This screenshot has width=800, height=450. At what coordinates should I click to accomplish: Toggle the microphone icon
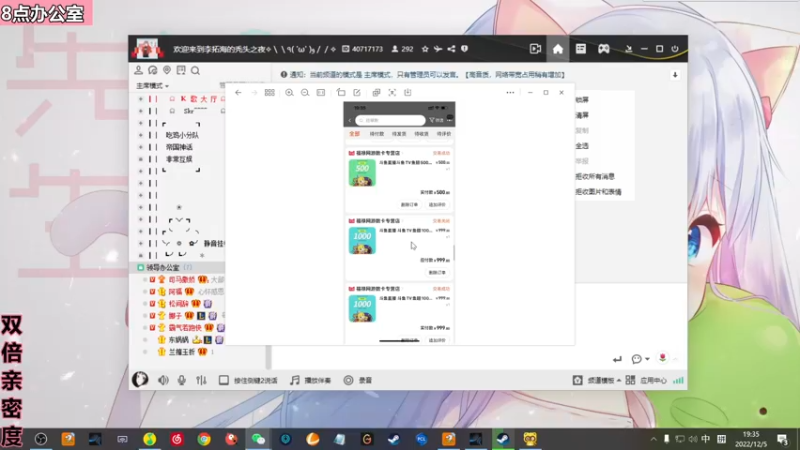coord(182,380)
